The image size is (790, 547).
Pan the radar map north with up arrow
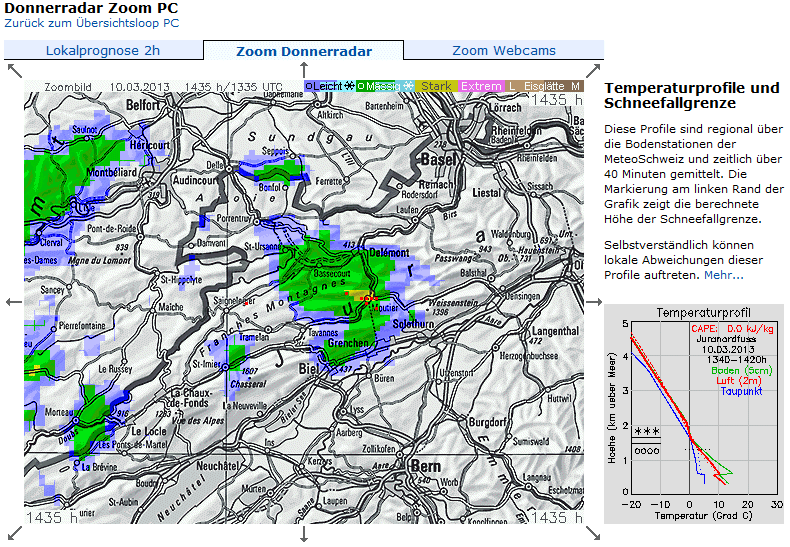(x=304, y=69)
